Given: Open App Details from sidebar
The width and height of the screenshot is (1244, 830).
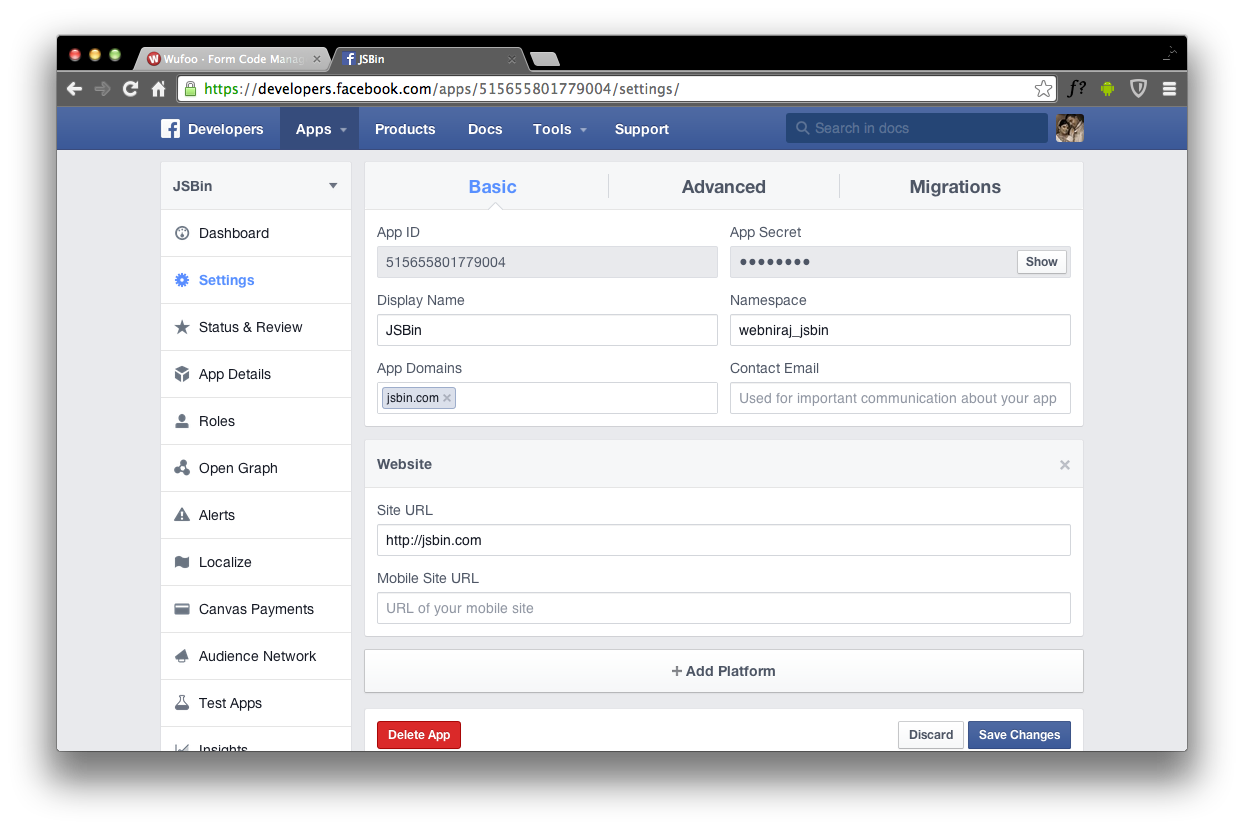Looking at the screenshot, I should tap(256, 374).
